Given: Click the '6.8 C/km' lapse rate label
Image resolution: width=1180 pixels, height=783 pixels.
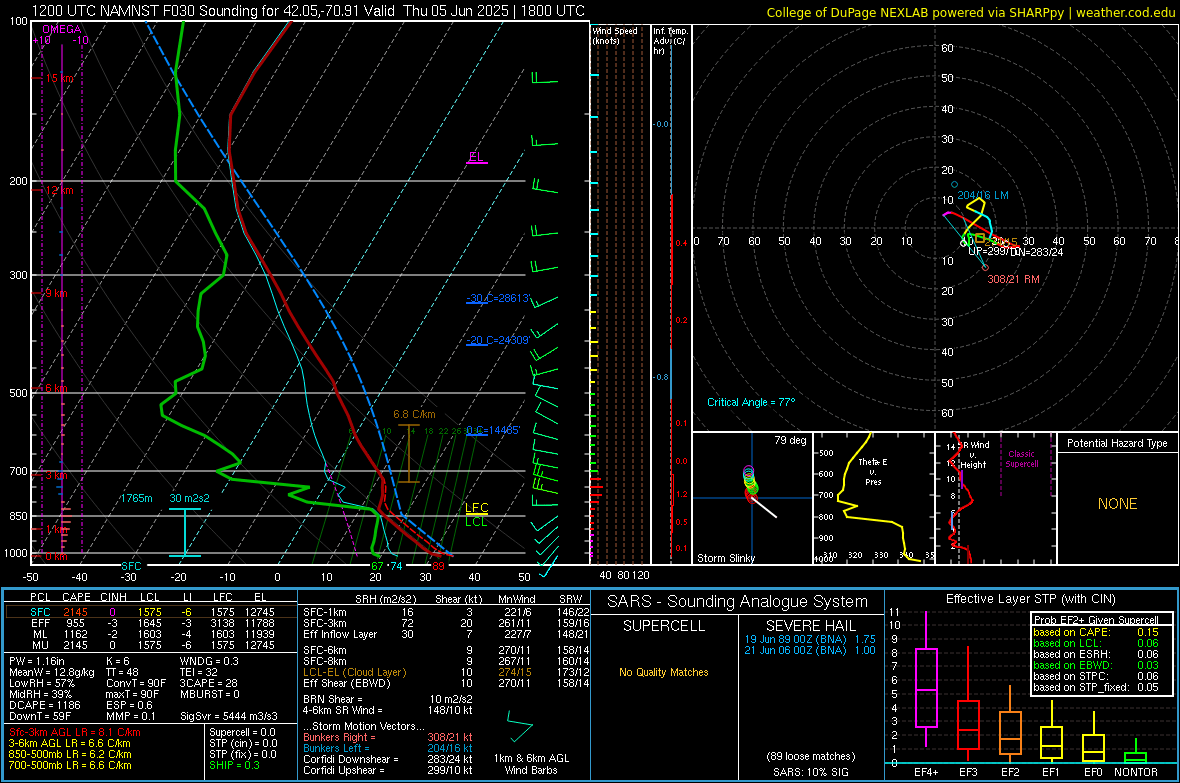Looking at the screenshot, I should coord(414,414).
